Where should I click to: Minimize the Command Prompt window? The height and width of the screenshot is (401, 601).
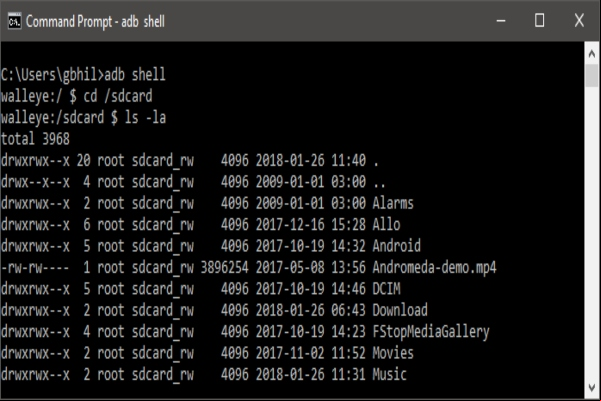click(x=501, y=21)
